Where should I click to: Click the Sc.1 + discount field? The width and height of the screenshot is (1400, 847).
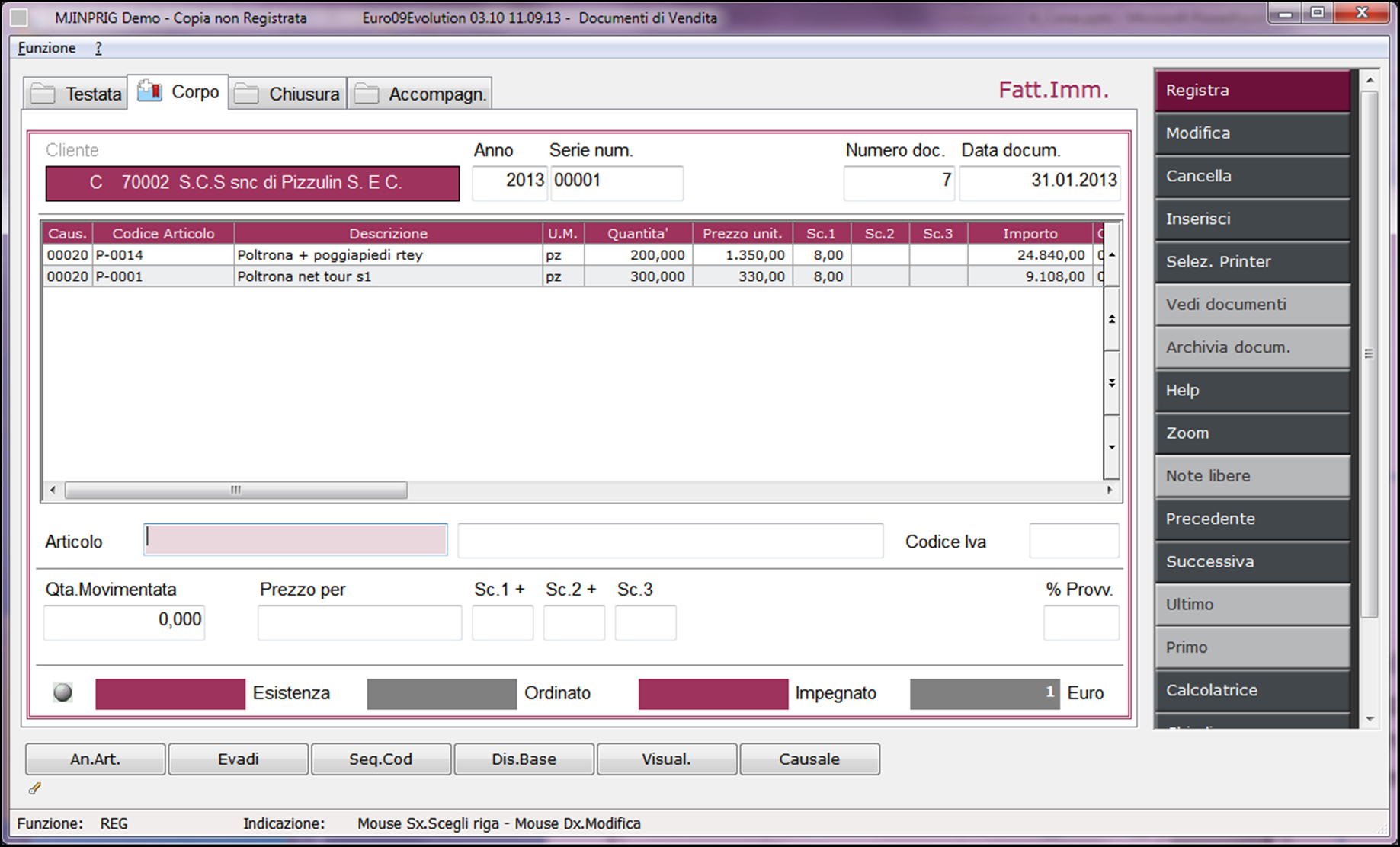[x=502, y=622]
